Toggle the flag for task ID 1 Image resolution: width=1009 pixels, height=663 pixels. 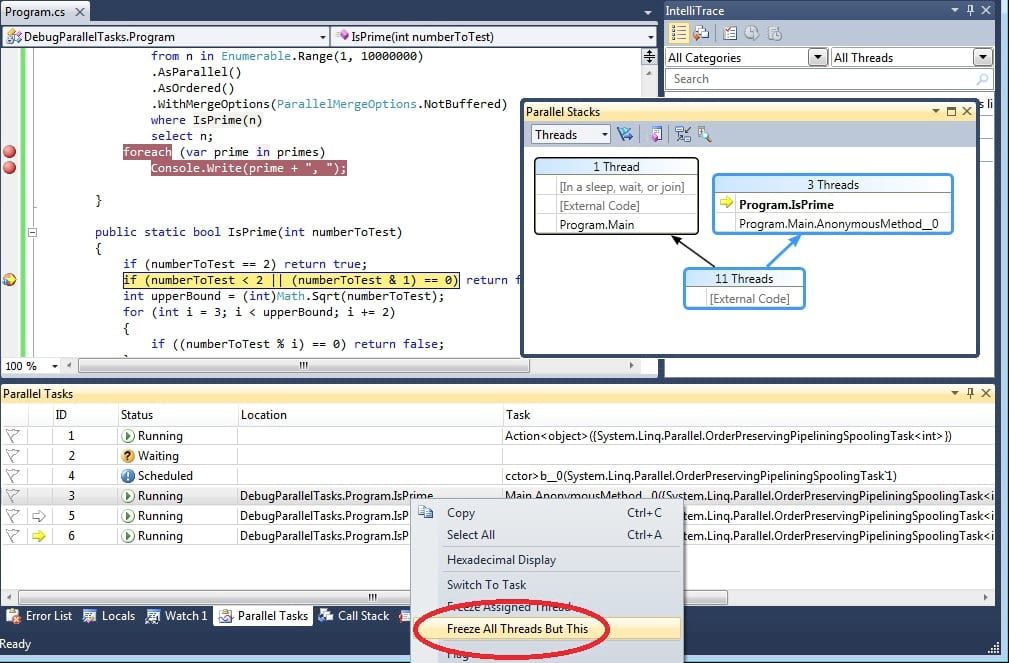[13, 436]
